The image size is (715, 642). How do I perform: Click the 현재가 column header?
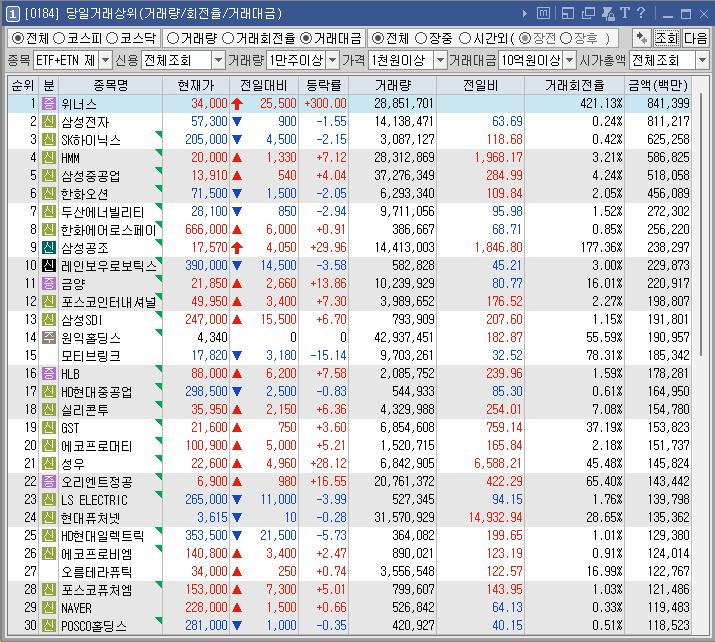196,85
